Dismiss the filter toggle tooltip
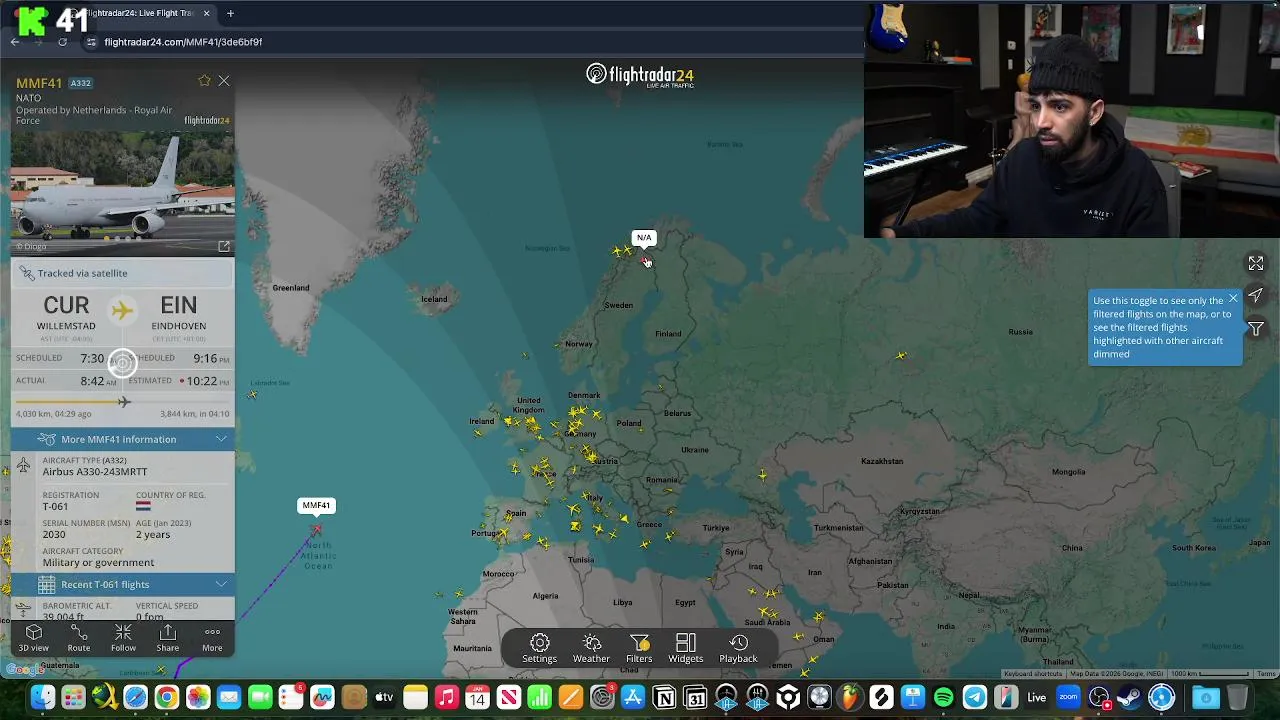1280x720 pixels. pos(1233,299)
